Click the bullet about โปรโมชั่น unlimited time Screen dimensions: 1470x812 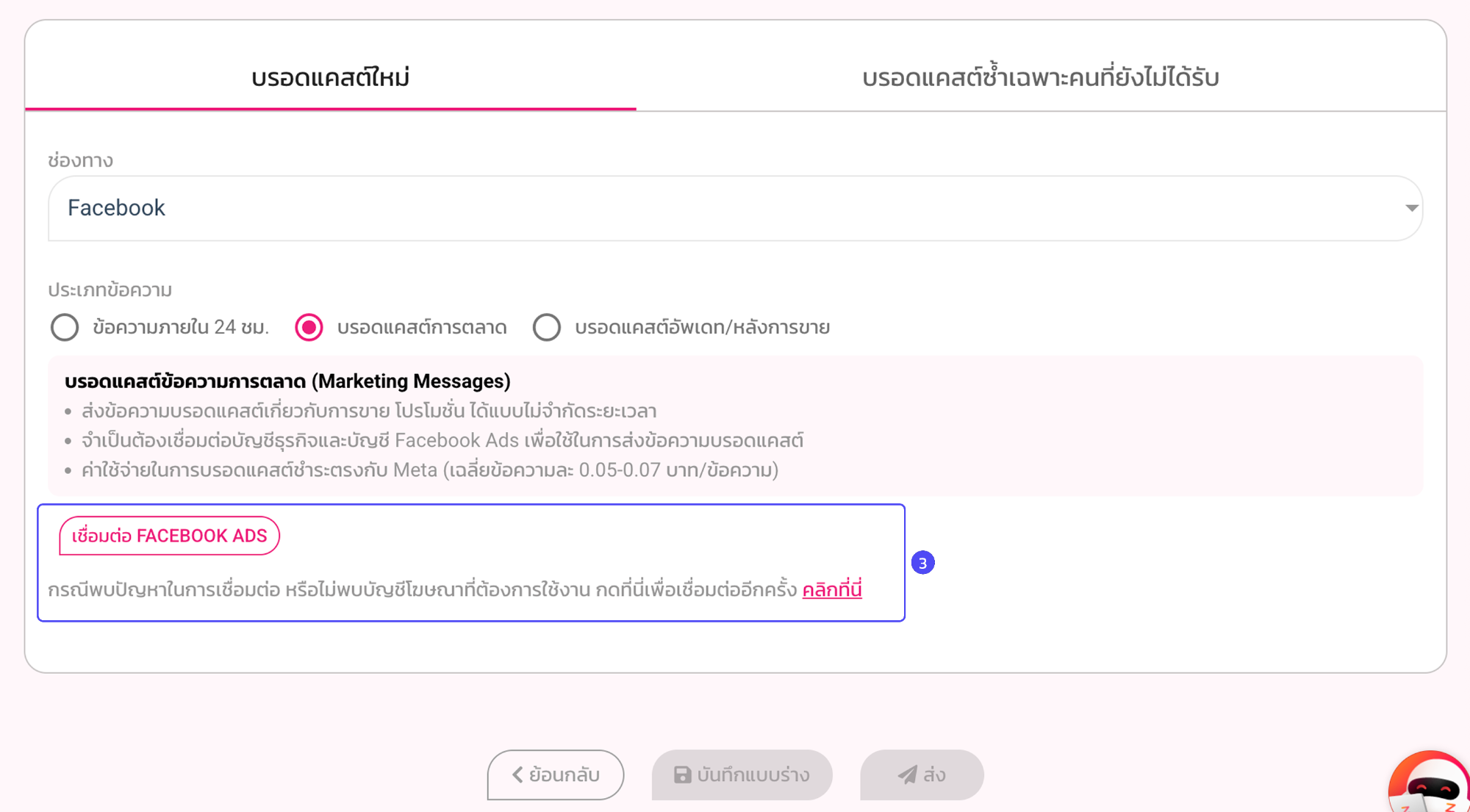[369, 412]
